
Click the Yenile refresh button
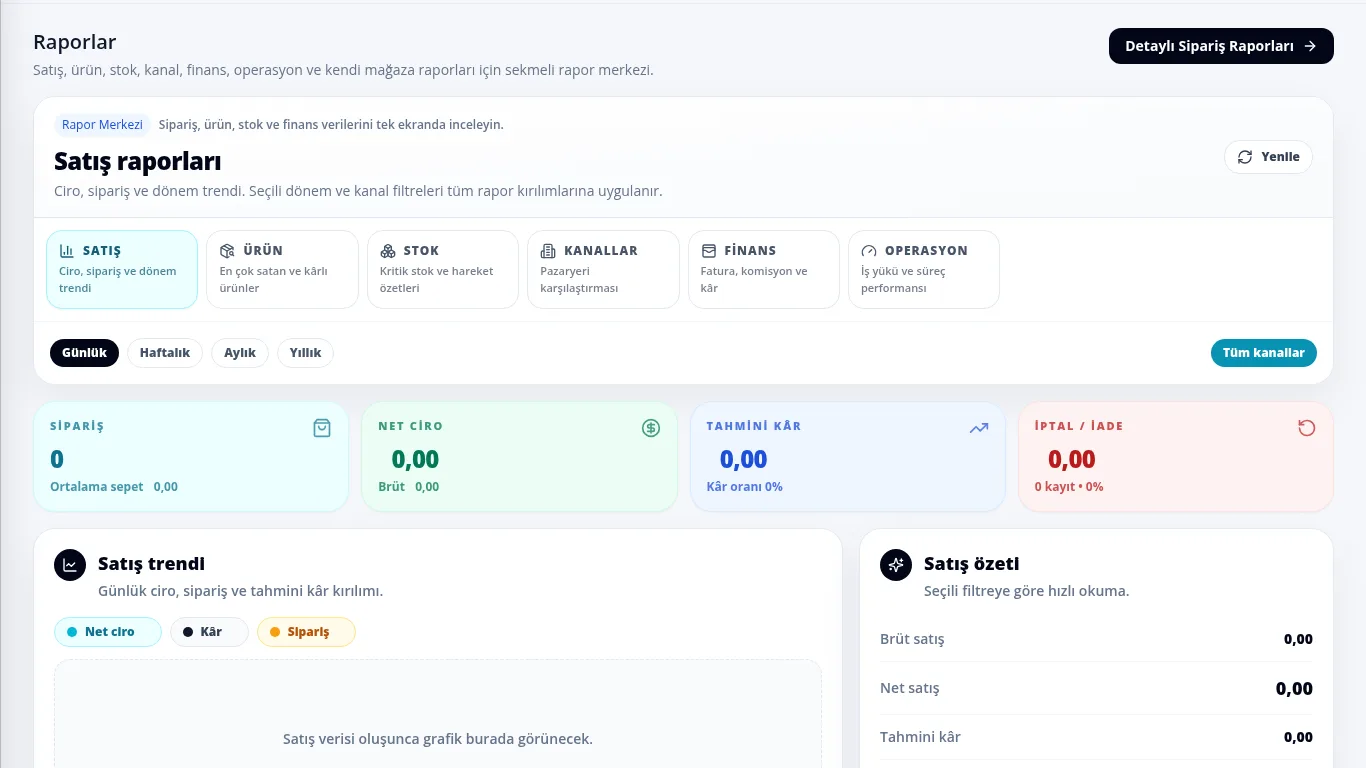coord(1268,157)
